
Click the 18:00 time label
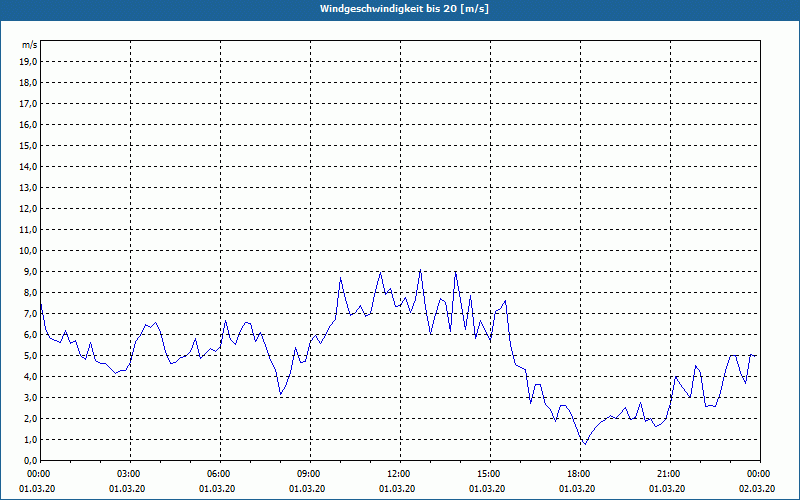point(580,474)
